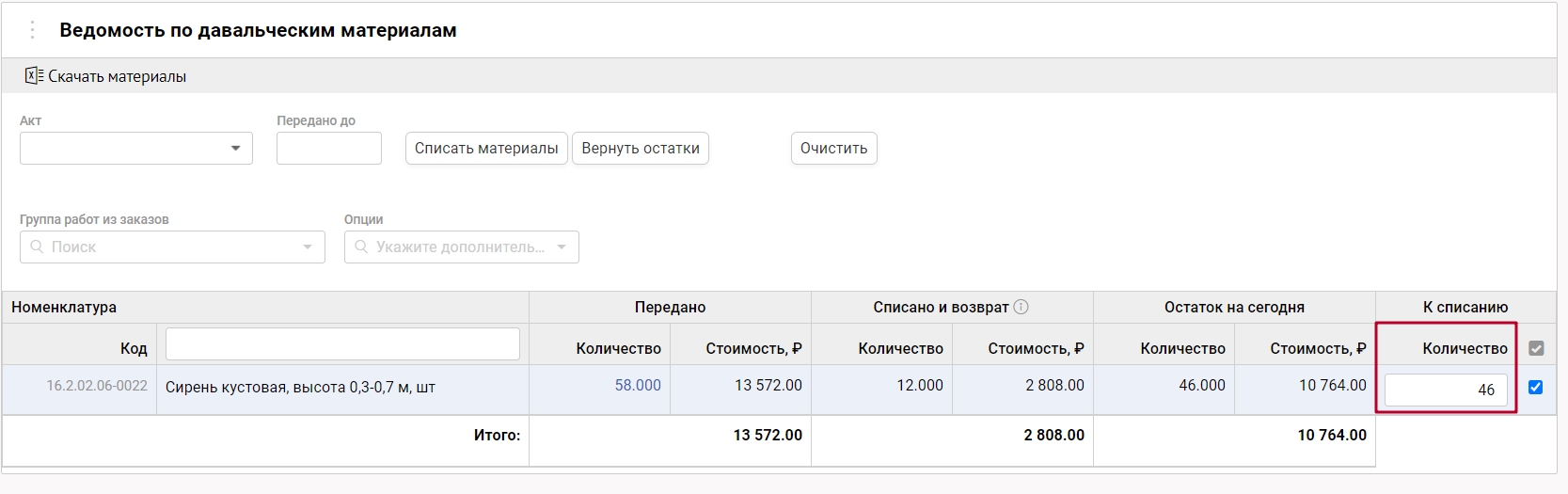Click the three-dot handle beside the page title
Viewport: 1568px width, 494px height.
point(32,30)
